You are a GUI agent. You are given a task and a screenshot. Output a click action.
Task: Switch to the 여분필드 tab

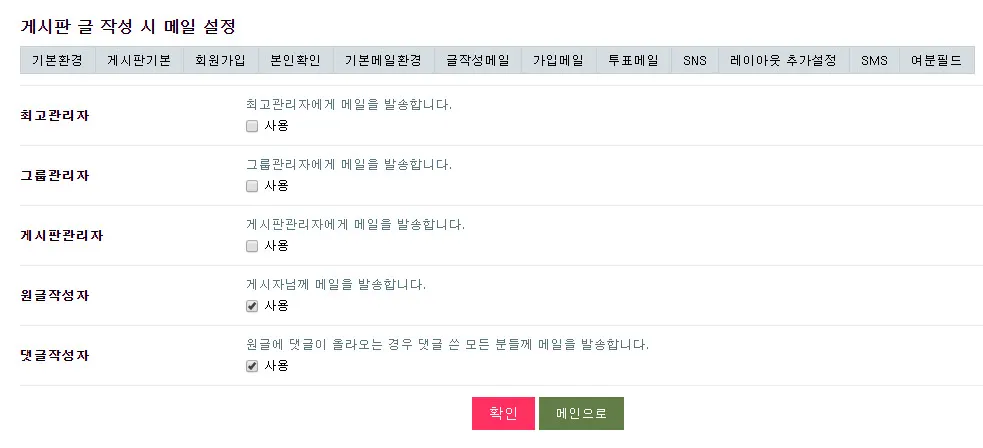coord(936,60)
